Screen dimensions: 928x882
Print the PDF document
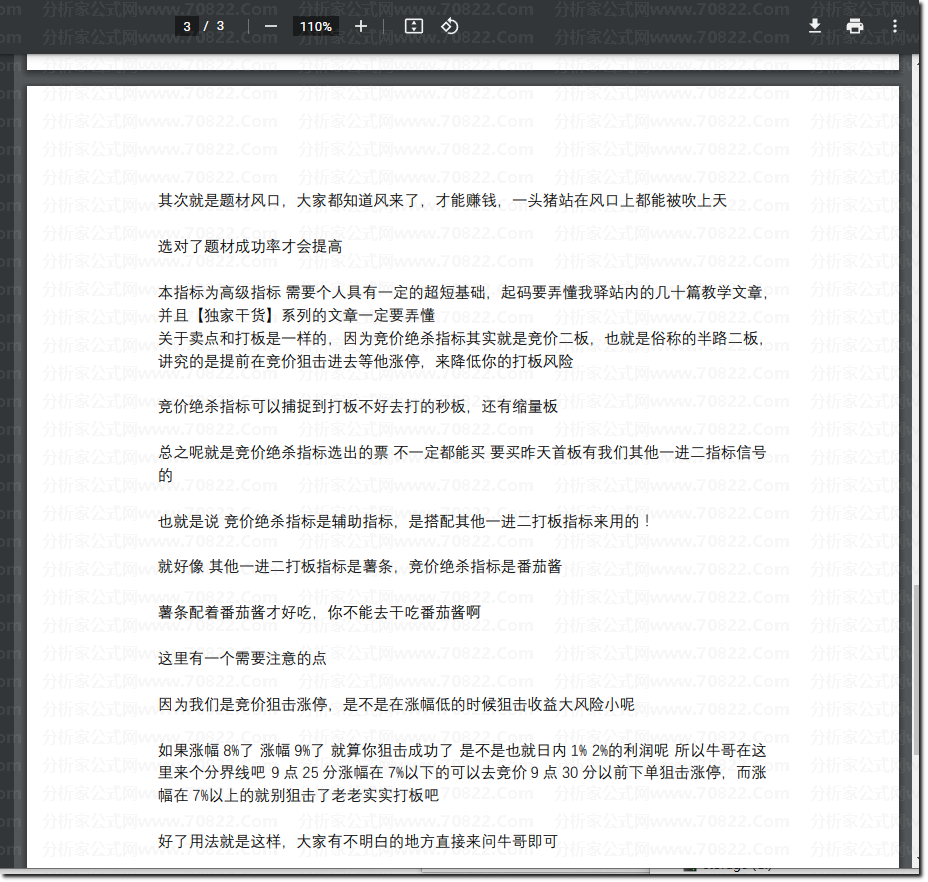tap(855, 26)
